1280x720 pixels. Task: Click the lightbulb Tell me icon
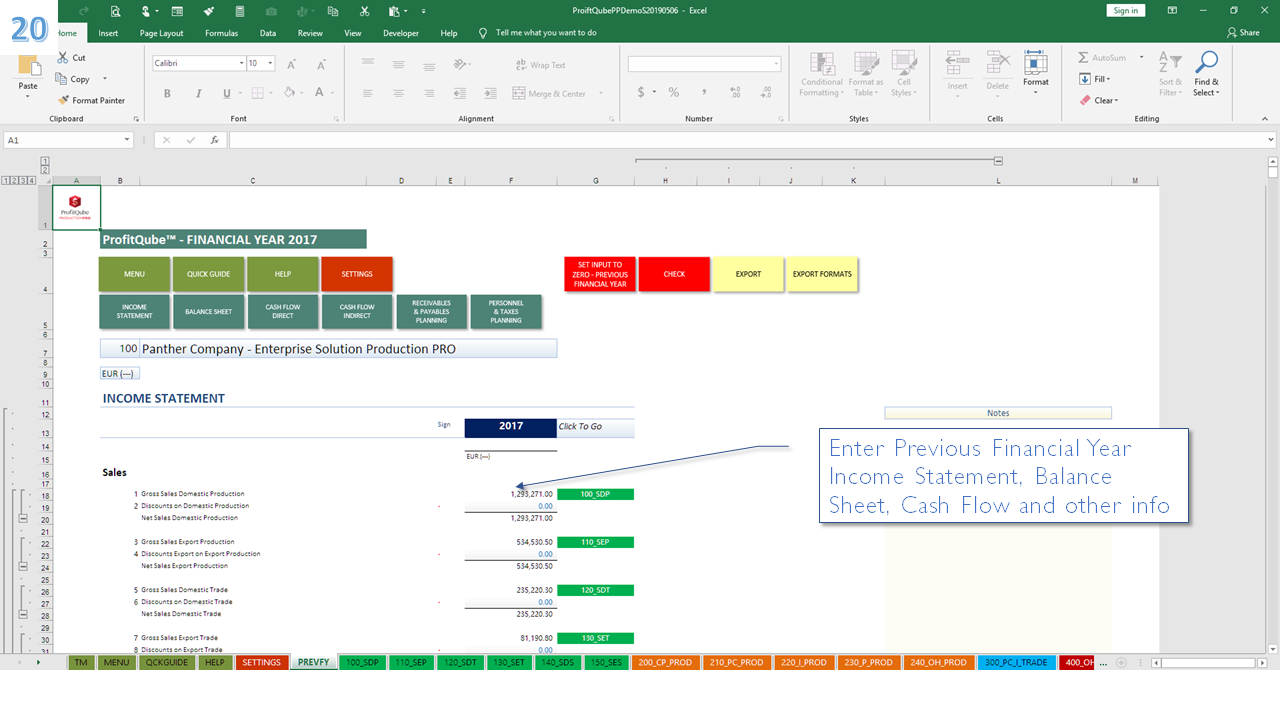tap(483, 32)
